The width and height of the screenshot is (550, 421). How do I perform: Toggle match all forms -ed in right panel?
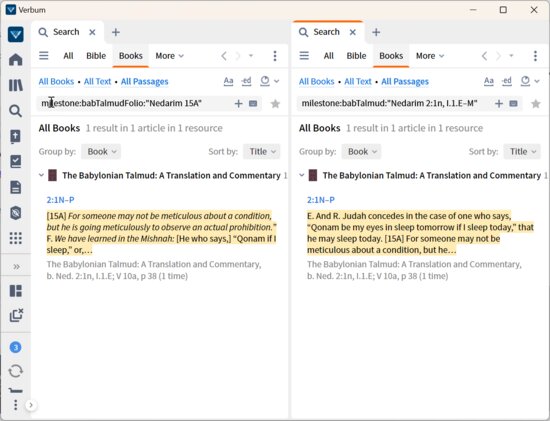tap(507, 81)
